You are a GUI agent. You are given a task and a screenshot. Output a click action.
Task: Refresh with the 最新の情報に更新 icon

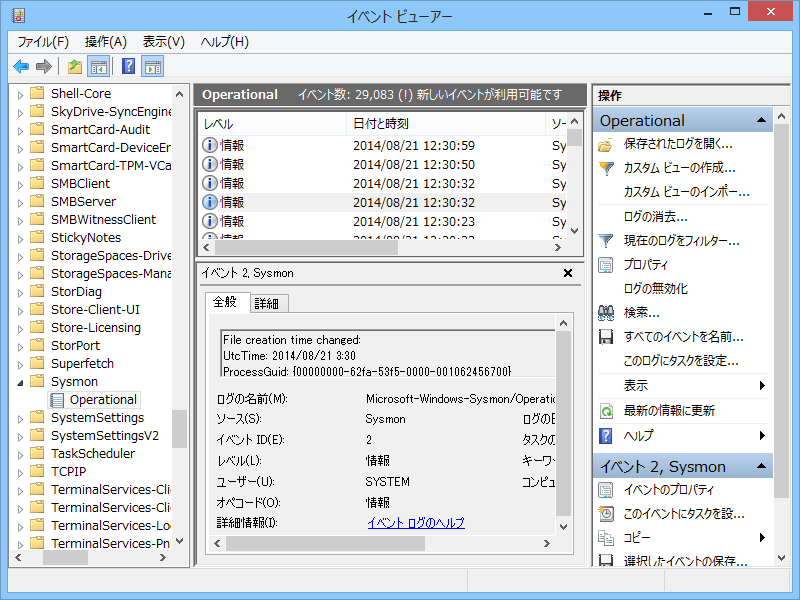point(606,410)
